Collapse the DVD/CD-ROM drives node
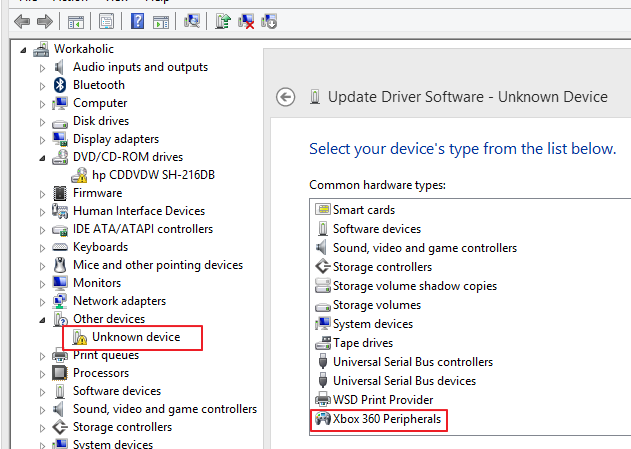The image size is (631, 449). point(42,158)
